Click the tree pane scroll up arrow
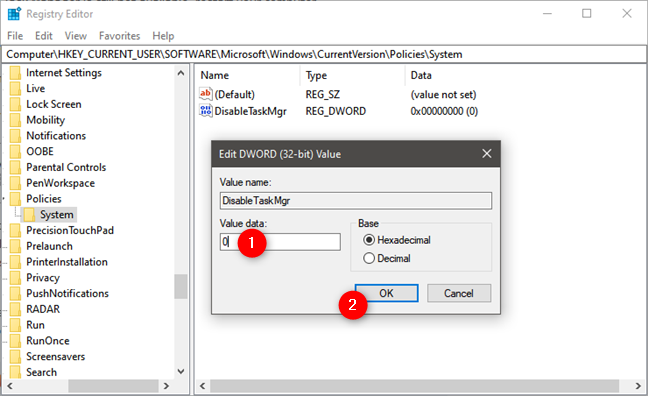 pyautogui.click(x=181, y=73)
